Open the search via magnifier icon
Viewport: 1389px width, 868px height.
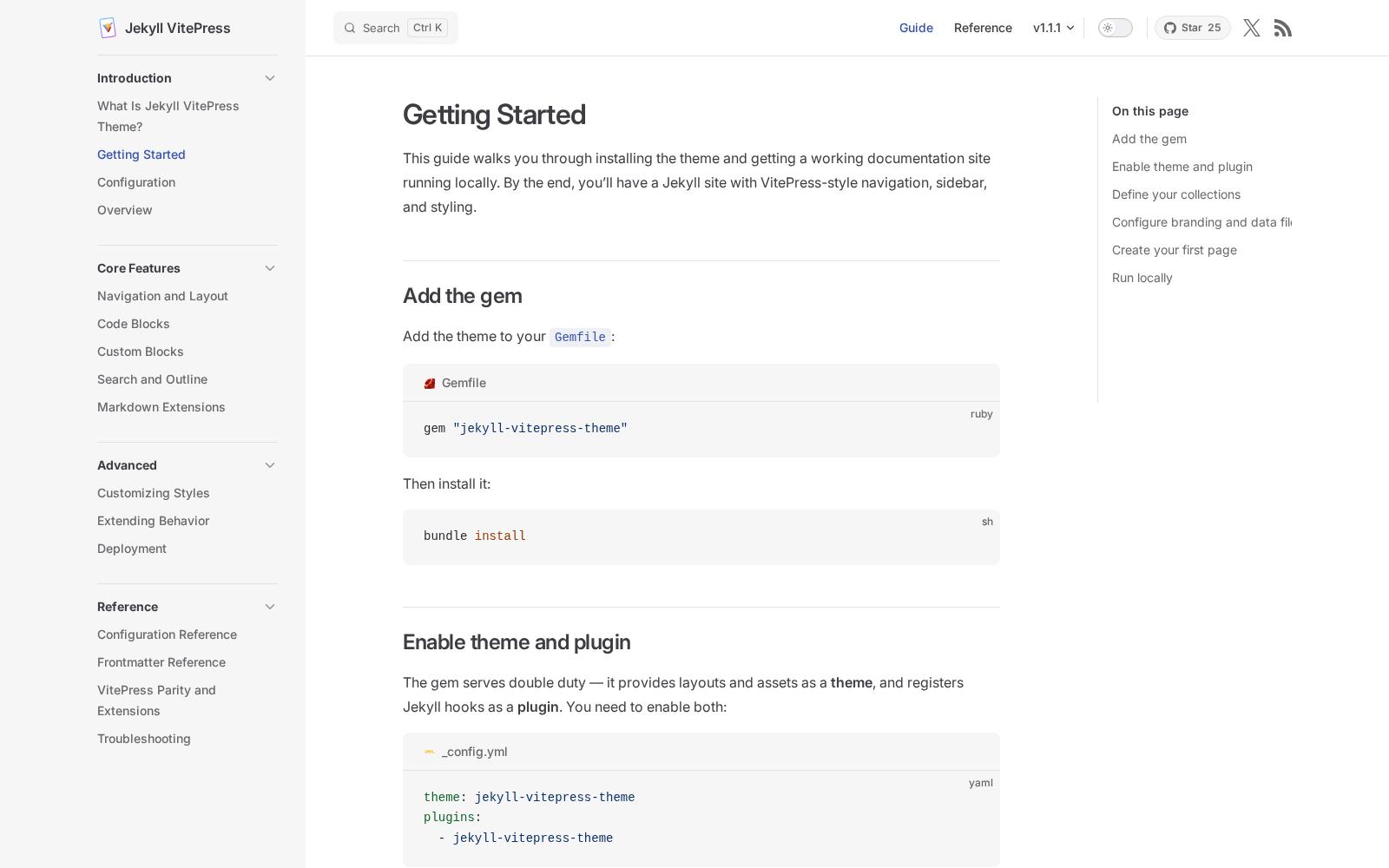pyautogui.click(x=350, y=28)
